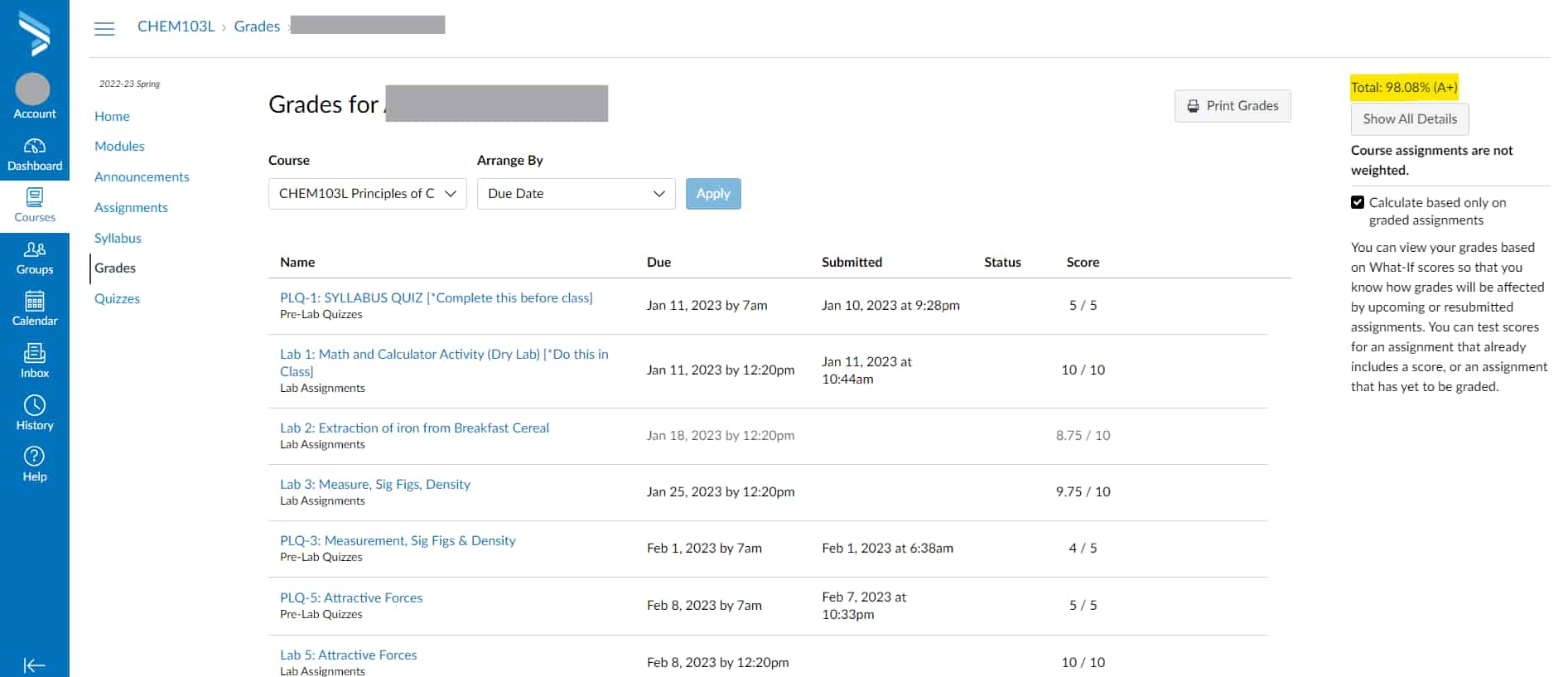This screenshot has height=677, width=1568.
Task: Open Quizzes in course menu
Action: [117, 298]
